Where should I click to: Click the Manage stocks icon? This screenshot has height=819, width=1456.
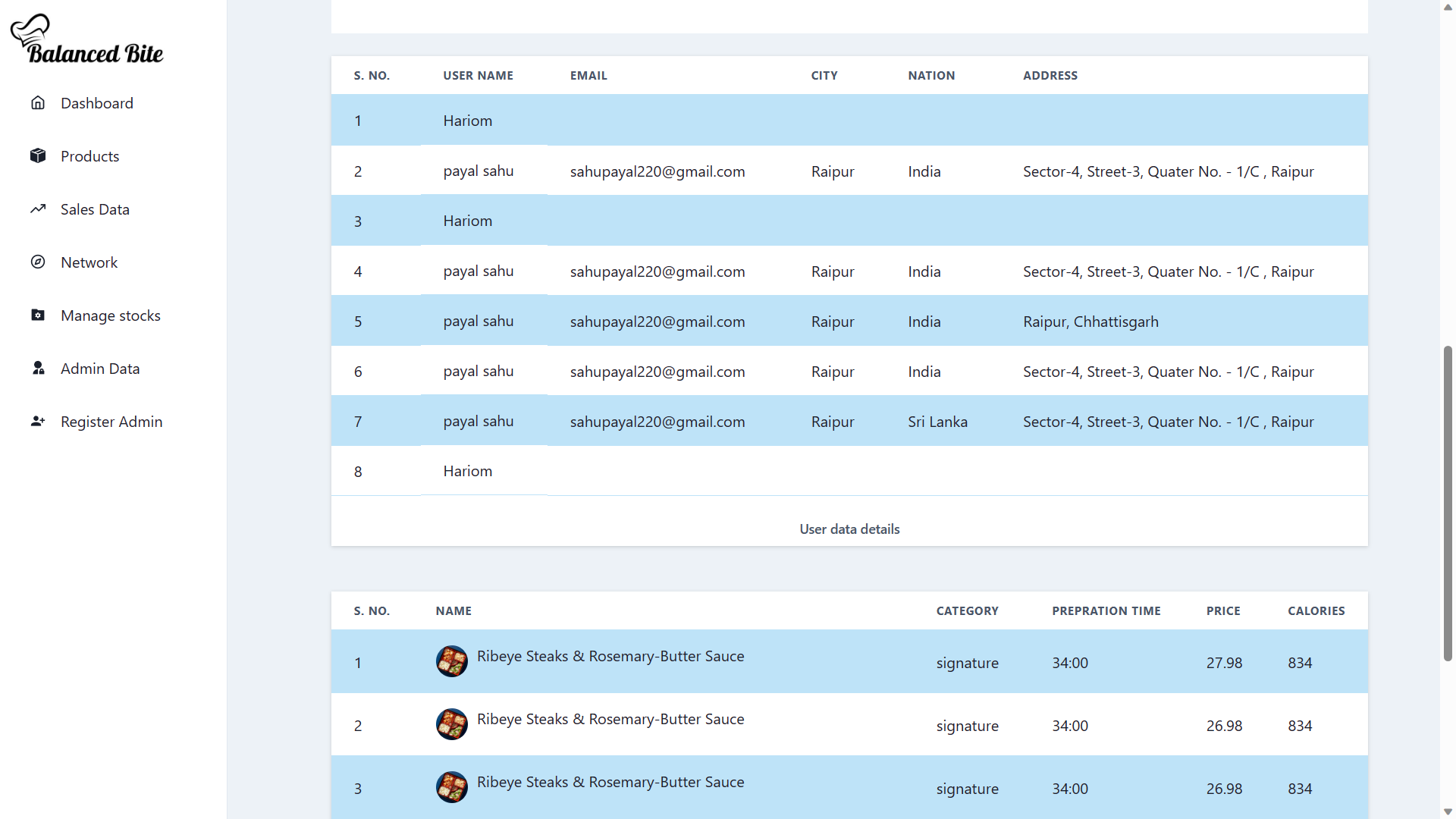click(x=38, y=315)
